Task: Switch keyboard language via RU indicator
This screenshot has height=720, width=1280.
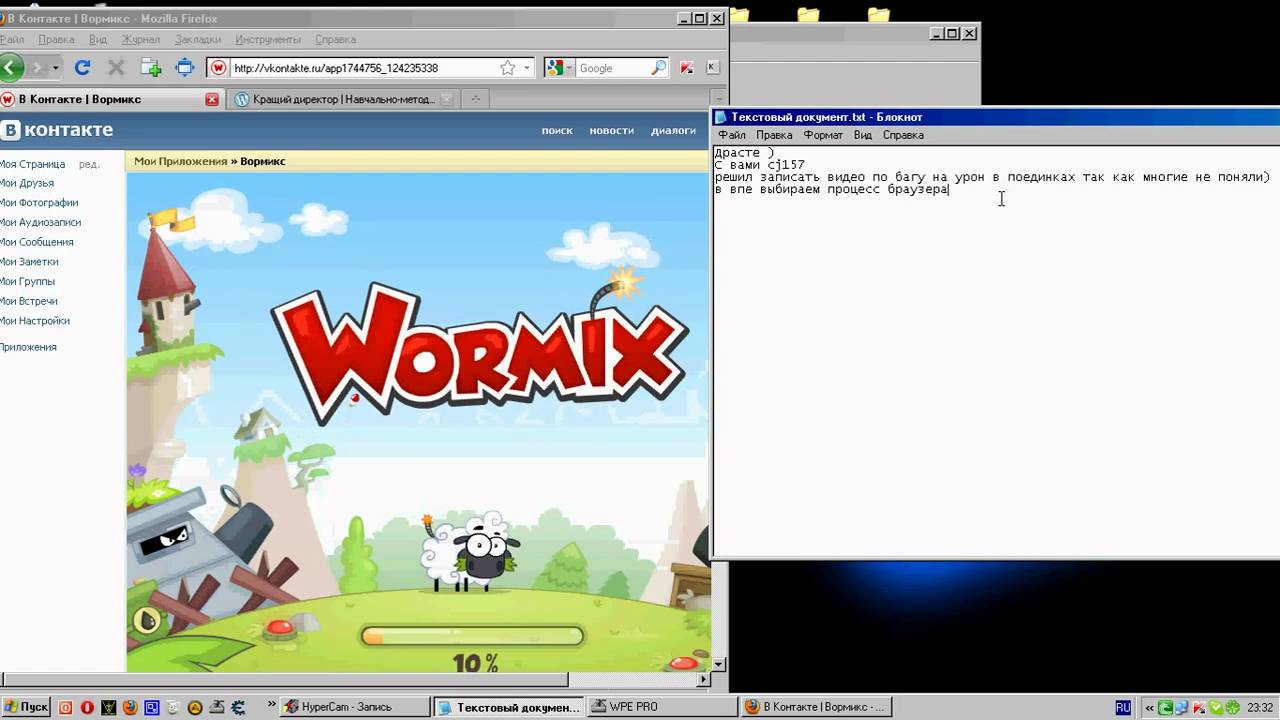Action: click(x=1123, y=707)
